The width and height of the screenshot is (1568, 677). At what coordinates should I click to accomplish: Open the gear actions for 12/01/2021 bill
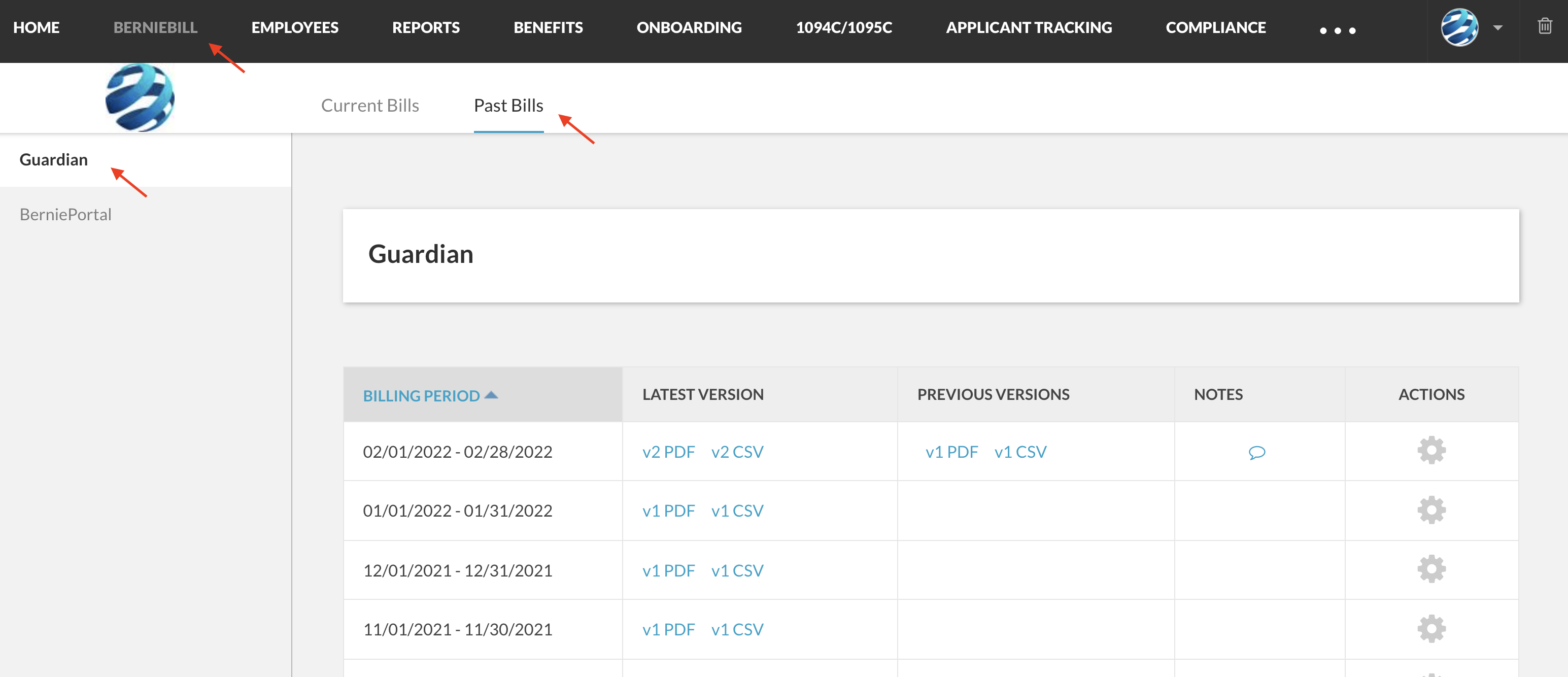1431,569
